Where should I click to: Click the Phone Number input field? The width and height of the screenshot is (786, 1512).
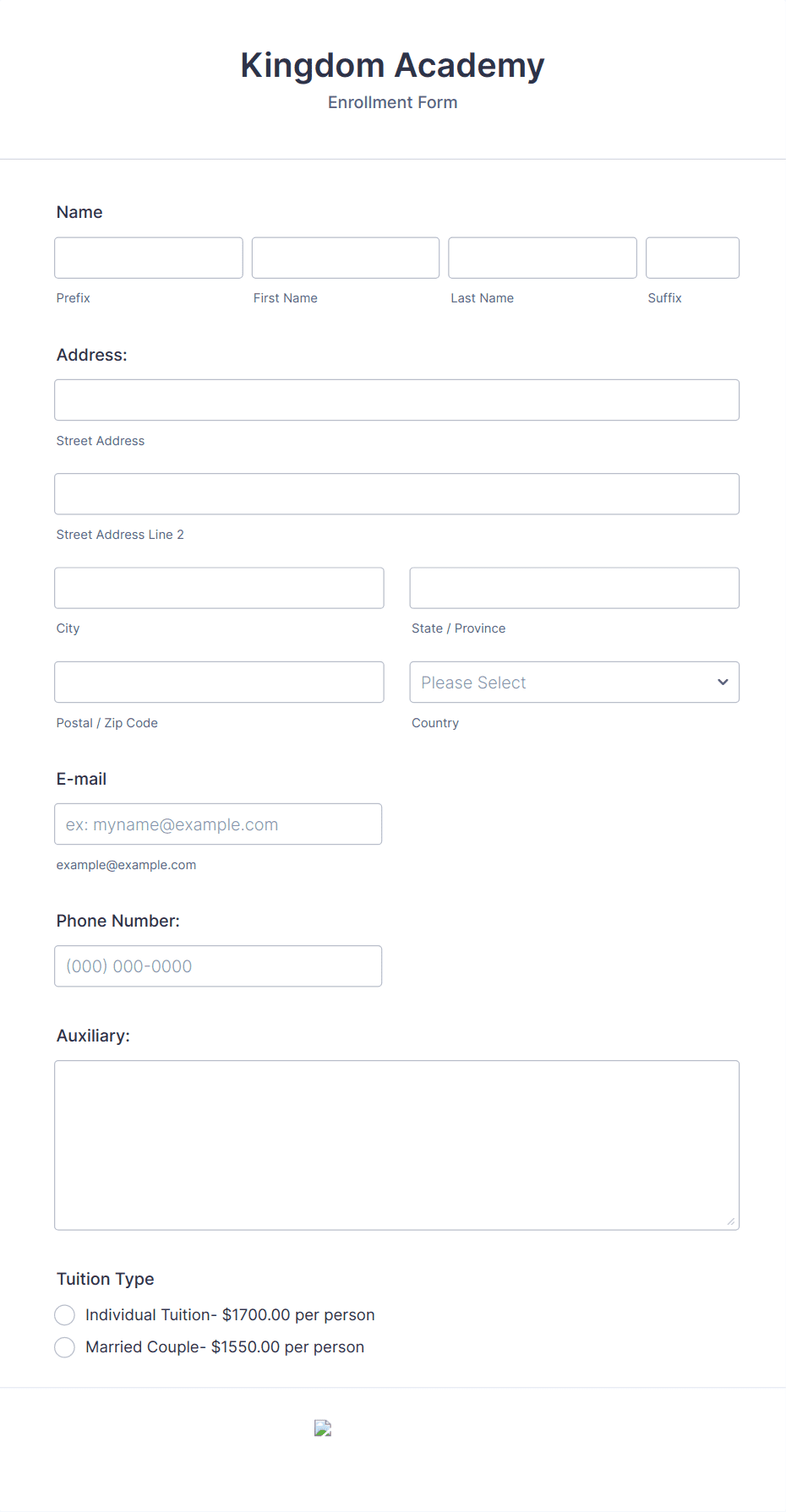(218, 965)
